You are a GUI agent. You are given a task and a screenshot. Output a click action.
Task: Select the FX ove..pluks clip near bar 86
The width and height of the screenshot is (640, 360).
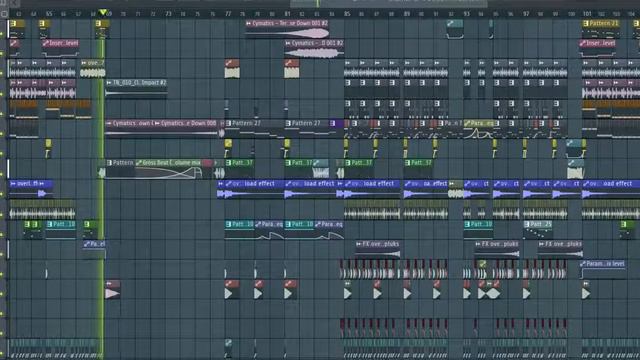tap(378, 249)
